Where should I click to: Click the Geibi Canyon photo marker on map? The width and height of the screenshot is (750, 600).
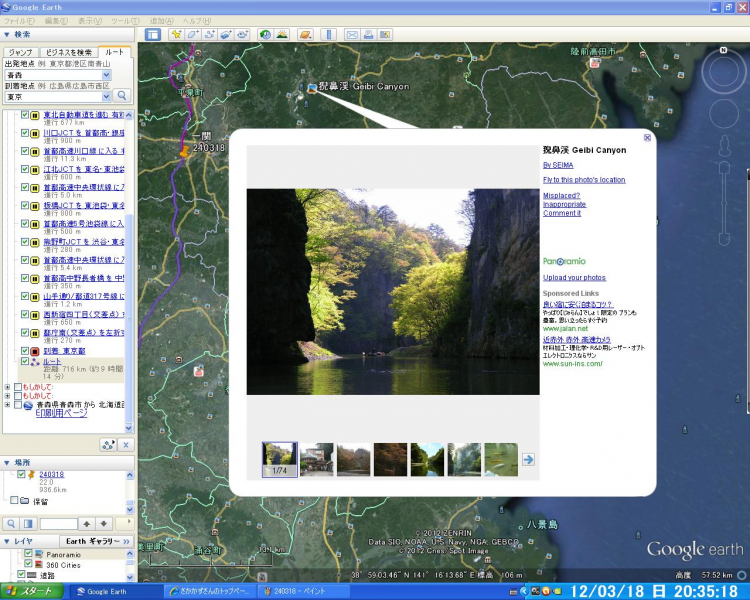(x=312, y=88)
